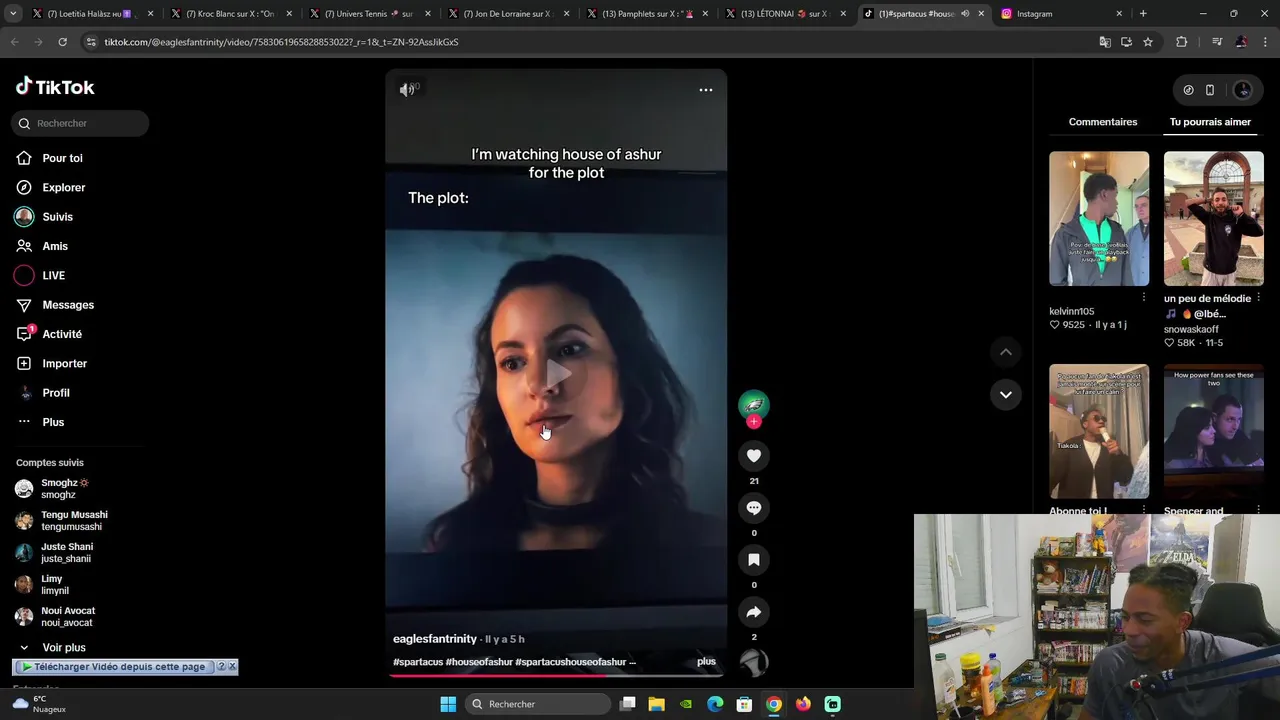Screen dimensions: 1280x720
Task: Open Windows Start button
Action: 448,704
